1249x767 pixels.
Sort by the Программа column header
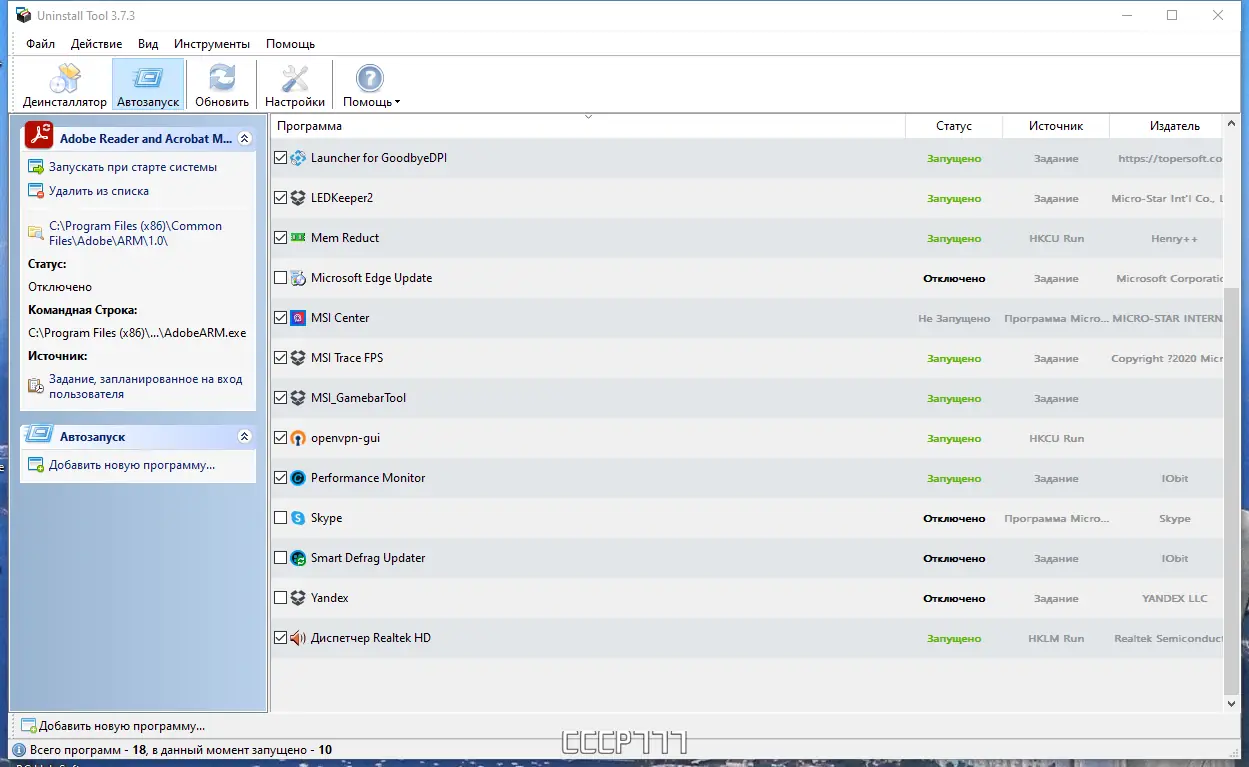[x=588, y=126]
